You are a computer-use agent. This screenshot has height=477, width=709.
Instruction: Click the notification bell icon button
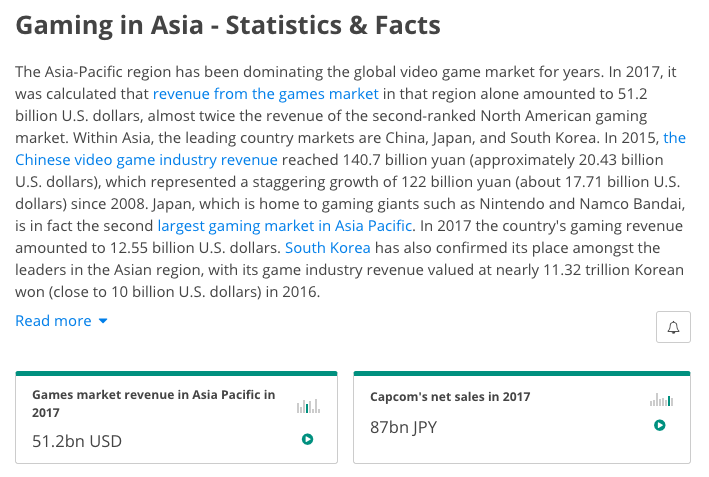pyautogui.click(x=673, y=327)
